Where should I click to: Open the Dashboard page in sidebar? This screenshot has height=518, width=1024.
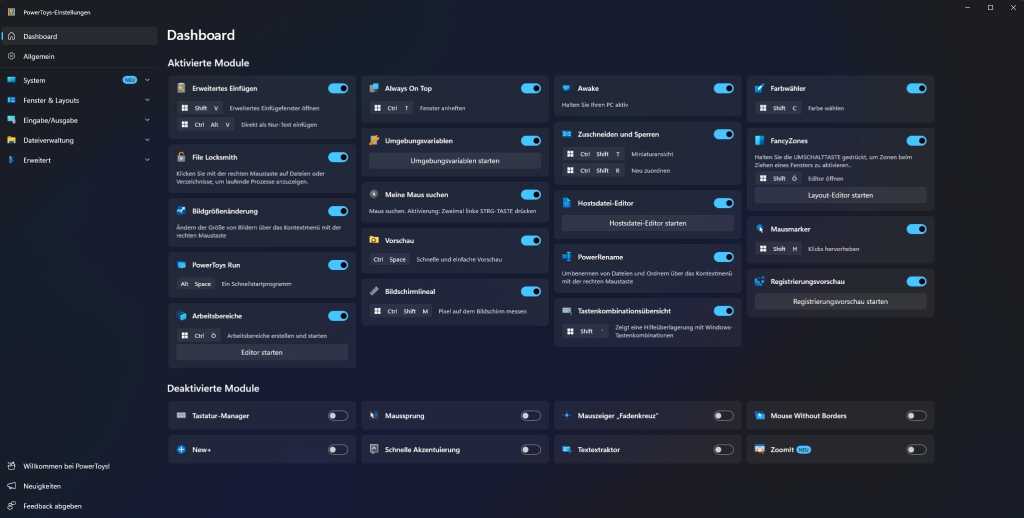79,37
